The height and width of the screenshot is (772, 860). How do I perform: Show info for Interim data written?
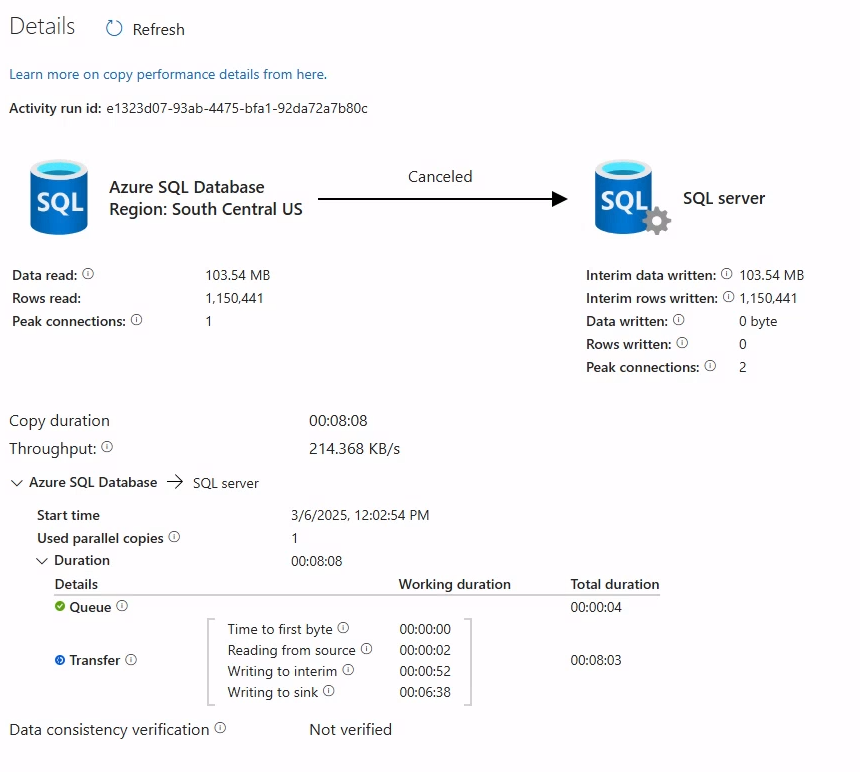tap(726, 274)
